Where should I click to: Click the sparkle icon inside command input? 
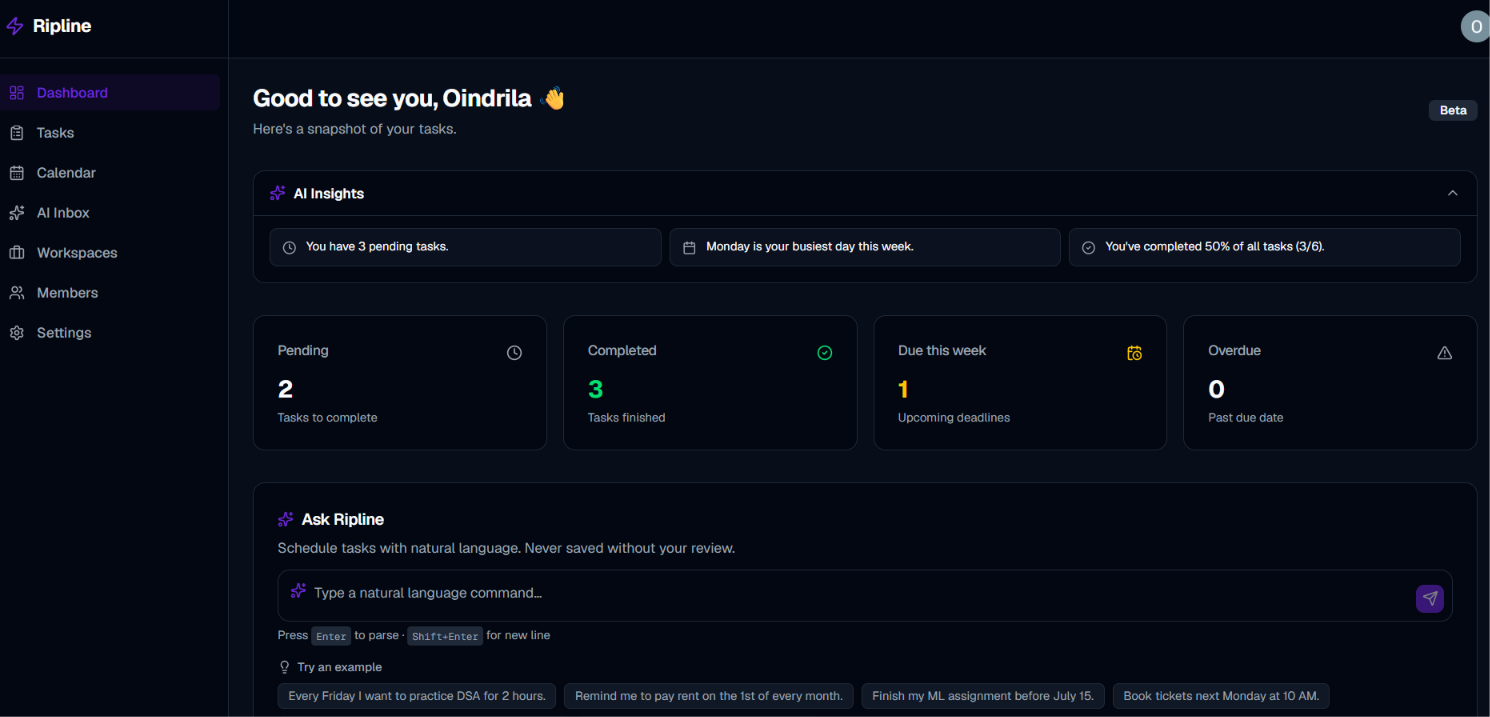pyautogui.click(x=298, y=591)
